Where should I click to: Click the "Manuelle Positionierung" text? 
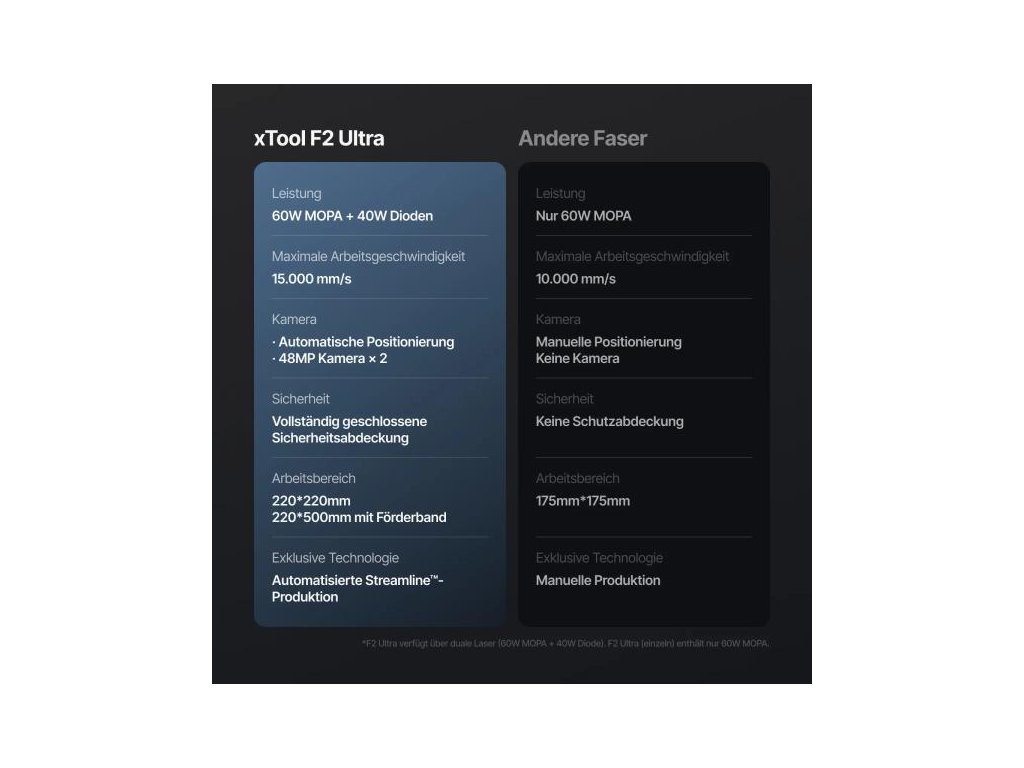608,341
